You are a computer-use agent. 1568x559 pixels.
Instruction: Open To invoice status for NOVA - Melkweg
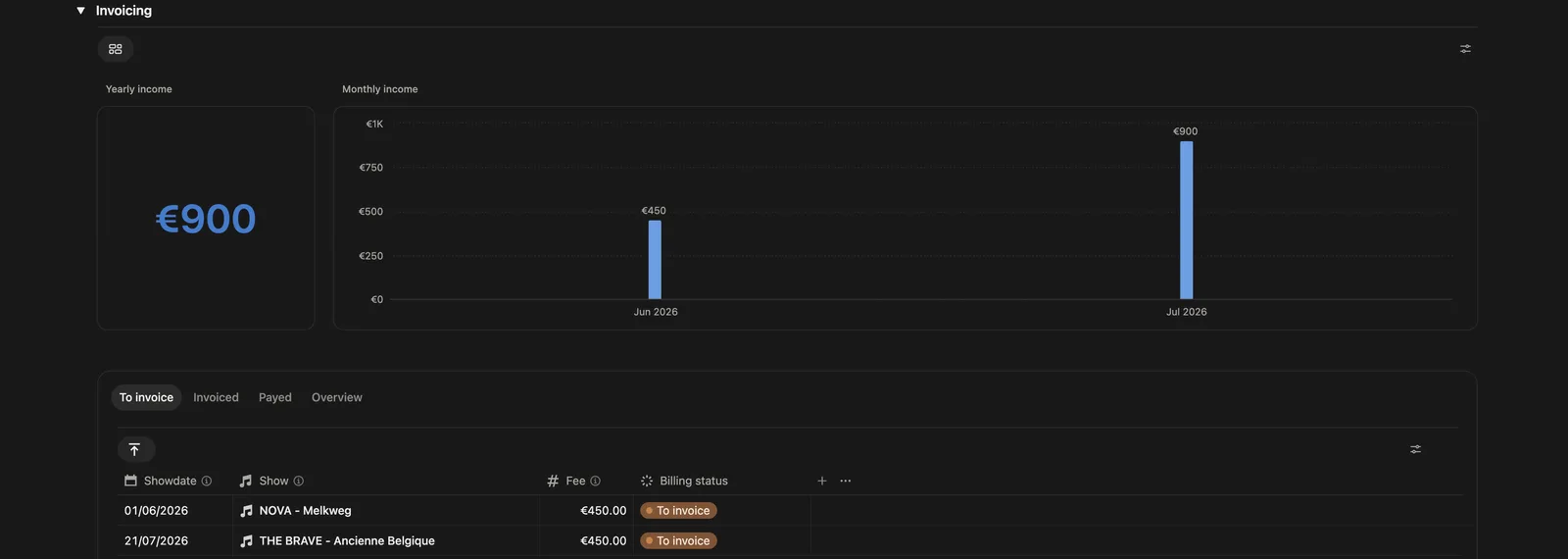[x=678, y=511]
